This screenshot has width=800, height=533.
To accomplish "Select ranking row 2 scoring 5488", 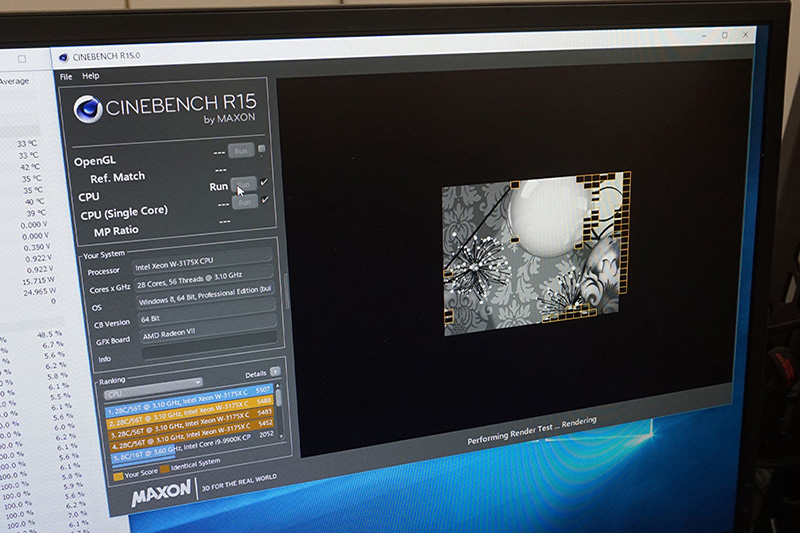I will point(190,412).
